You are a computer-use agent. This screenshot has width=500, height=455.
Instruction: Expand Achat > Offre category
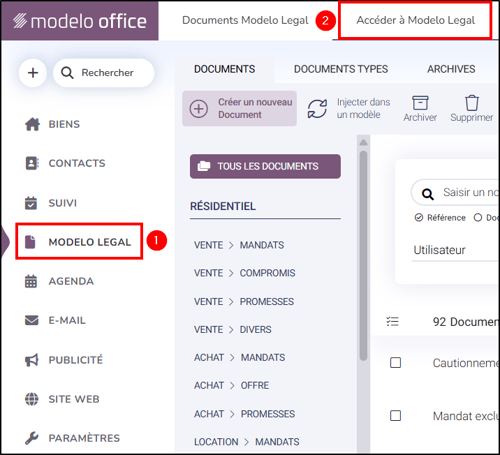[x=231, y=385]
